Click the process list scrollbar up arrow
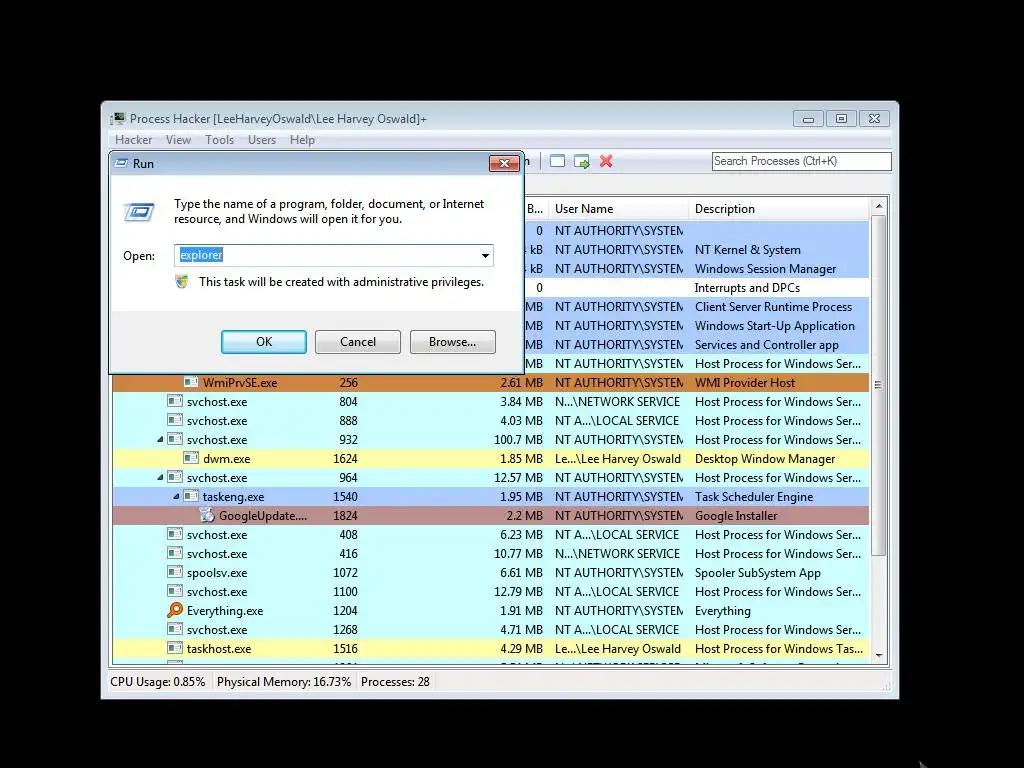 pos(879,206)
